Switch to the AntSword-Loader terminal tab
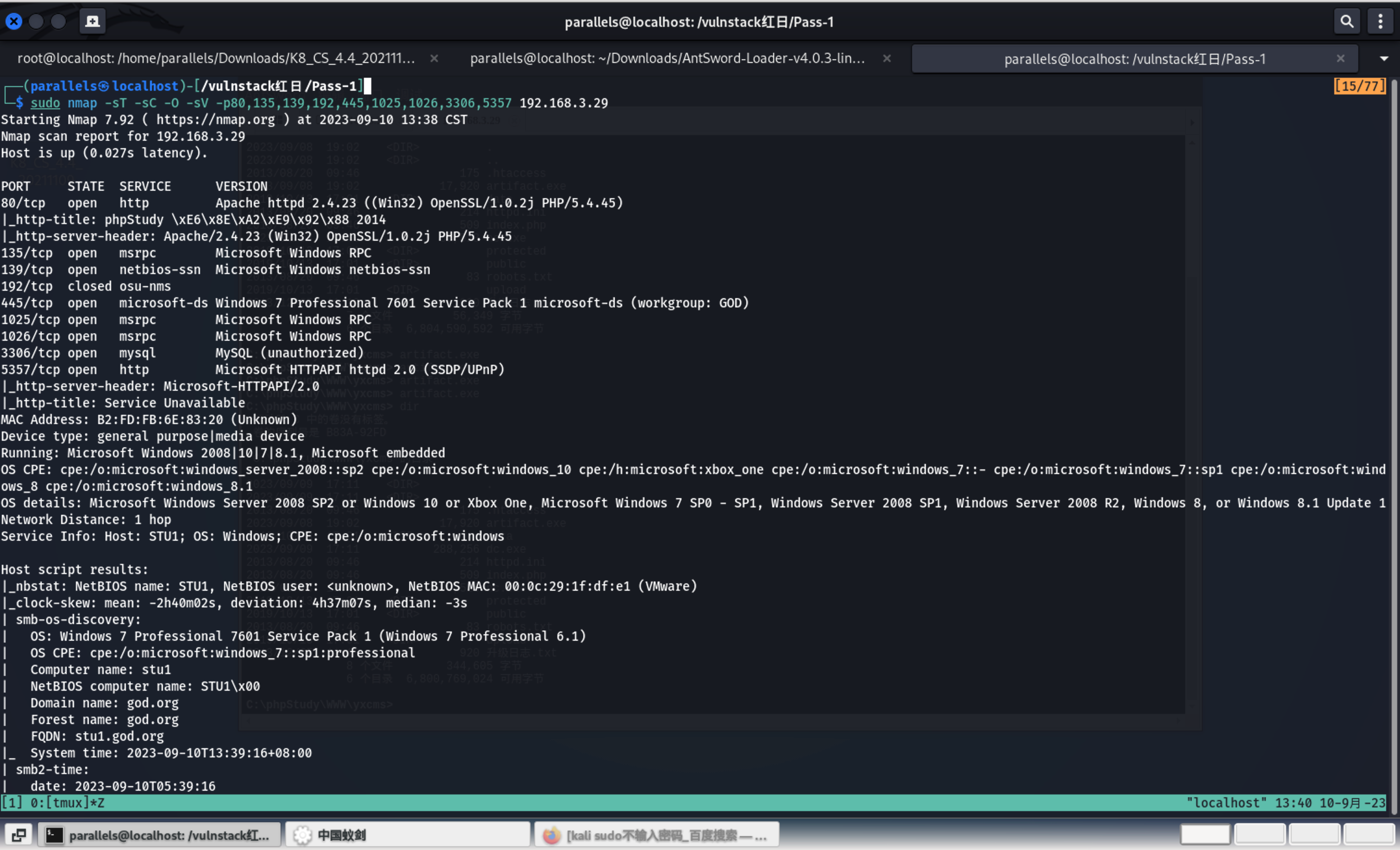This screenshot has height=850, width=1400. tap(668, 58)
